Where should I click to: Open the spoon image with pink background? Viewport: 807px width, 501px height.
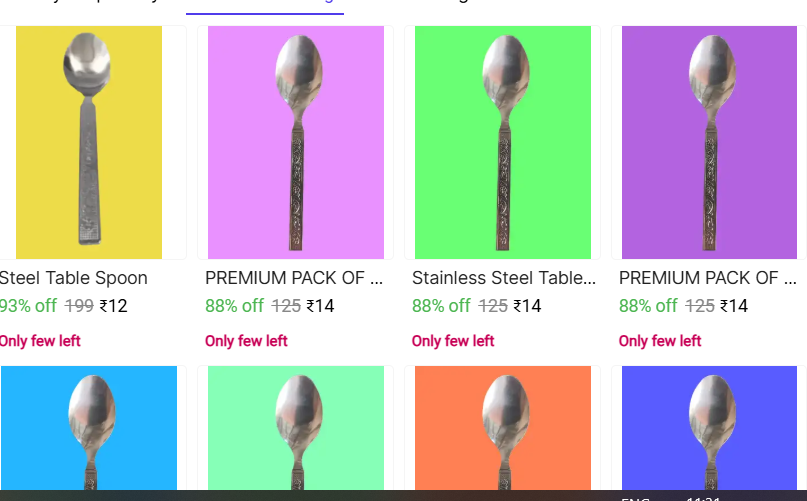pos(296,143)
